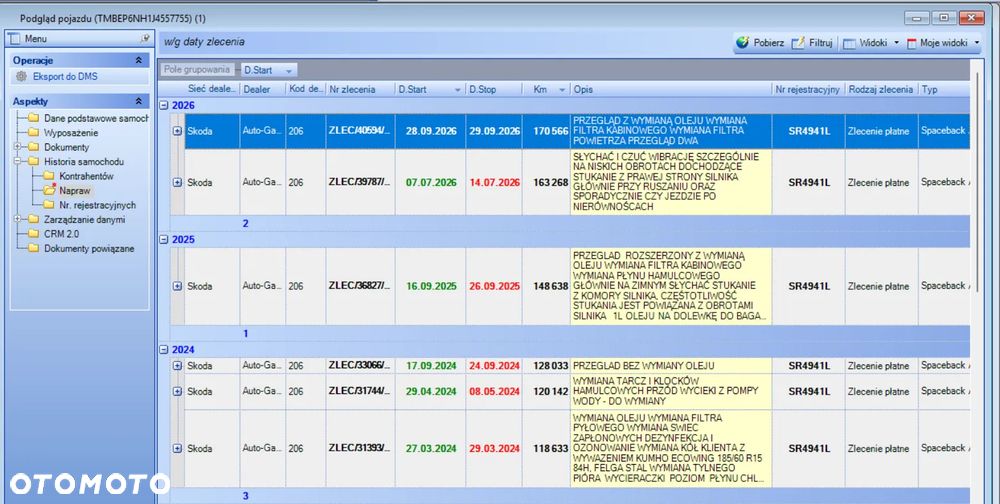This screenshot has height=504, width=1000.
Task: Click the Pole grupowania box
Action: (x=196, y=70)
